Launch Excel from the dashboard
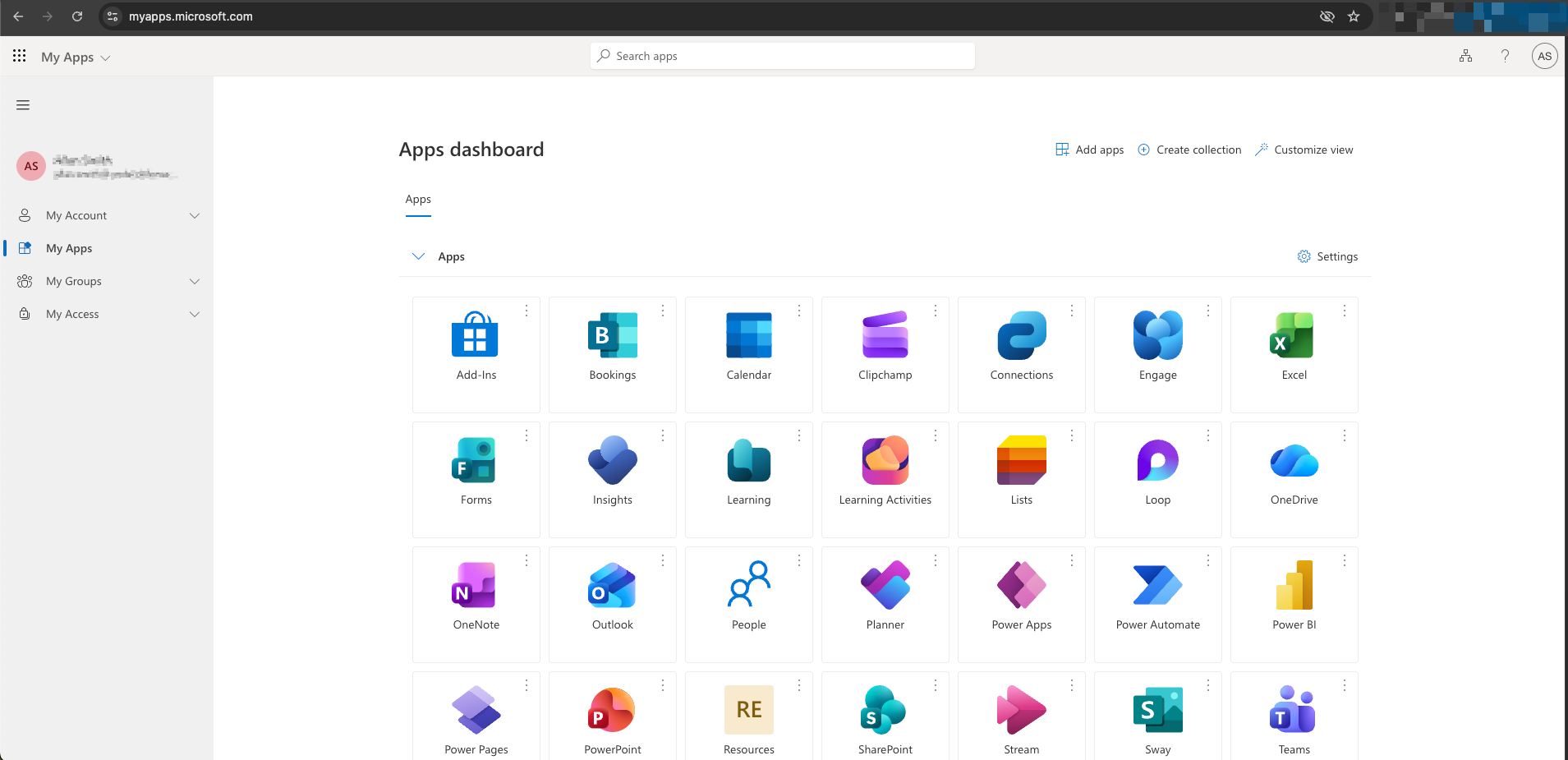 point(1294,354)
